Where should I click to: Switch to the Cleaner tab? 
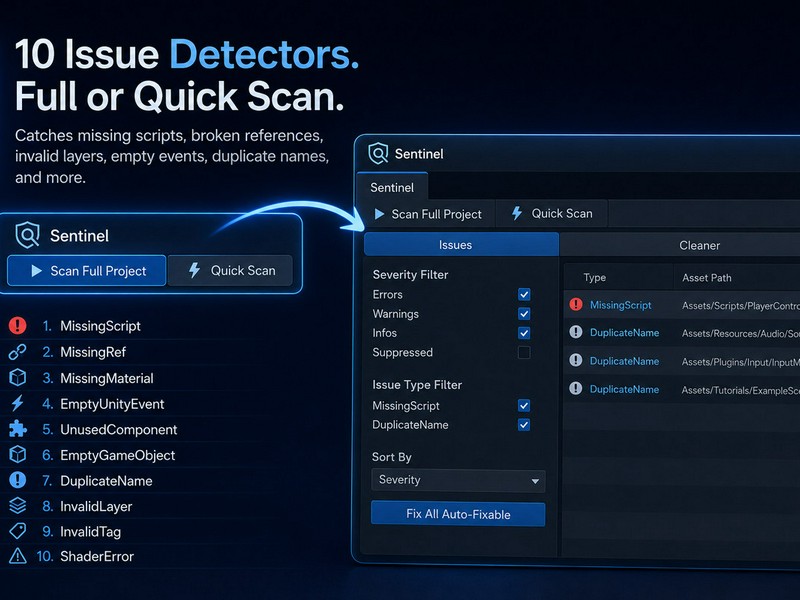point(699,245)
